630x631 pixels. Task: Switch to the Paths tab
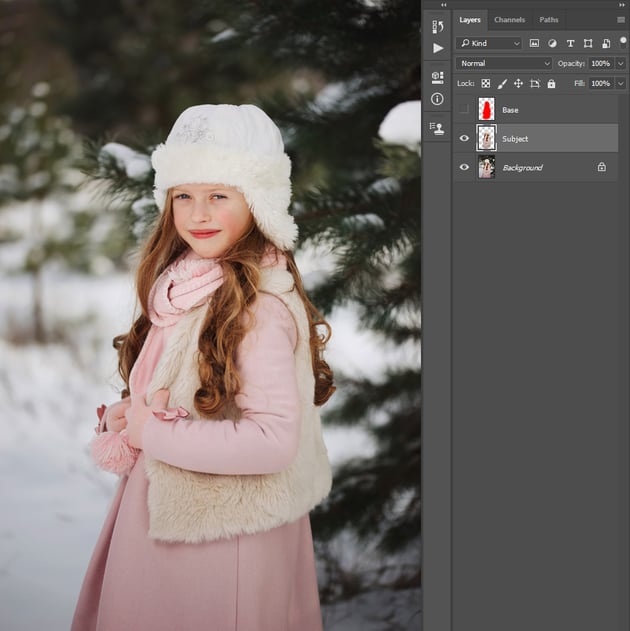point(549,20)
